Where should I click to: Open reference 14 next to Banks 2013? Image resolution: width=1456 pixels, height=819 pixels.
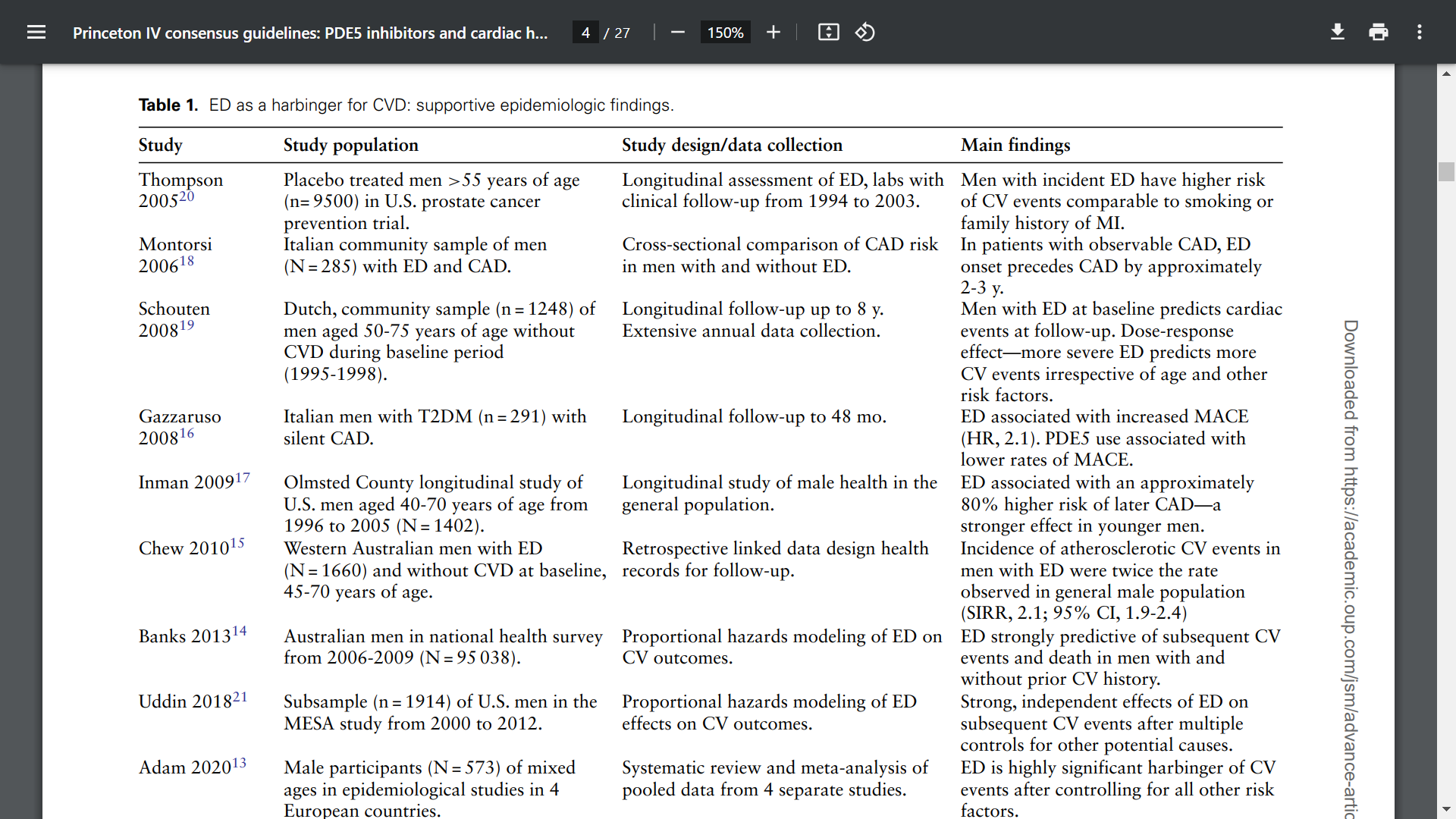(240, 632)
